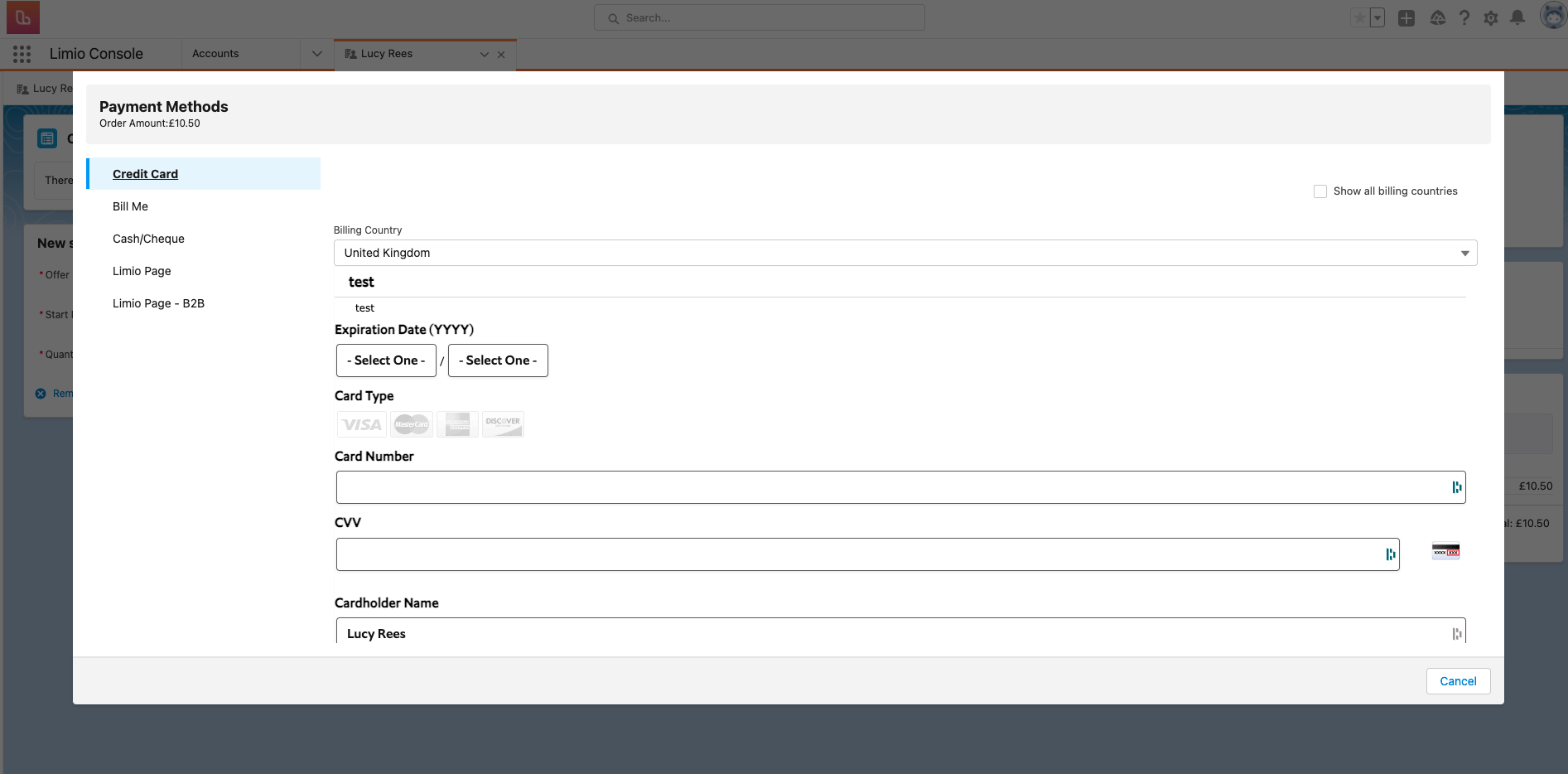Click the Salesforce Help question mark
The width and height of the screenshot is (1568, 774).
click(1464, 17)
